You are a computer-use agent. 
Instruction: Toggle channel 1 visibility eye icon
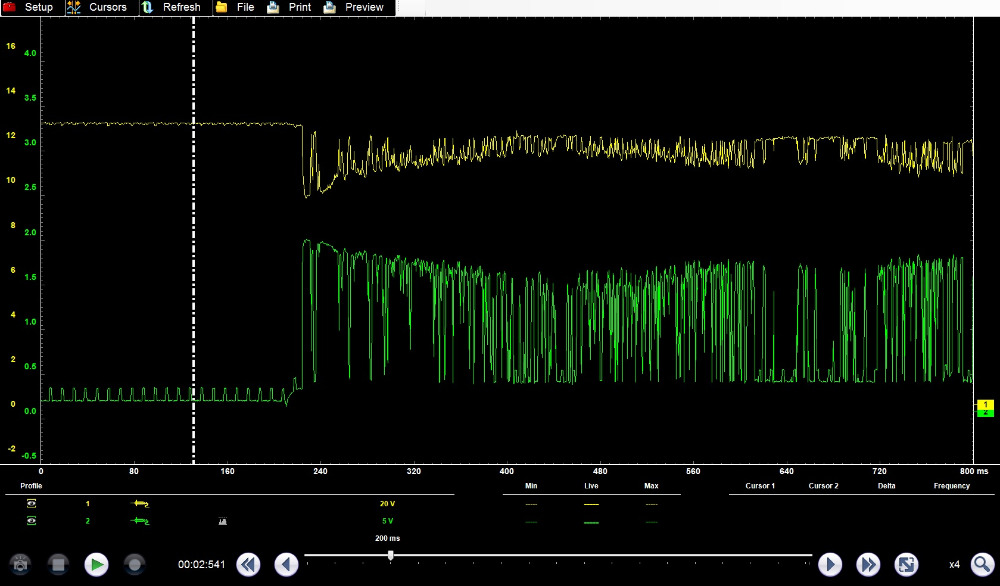[31, 504]
